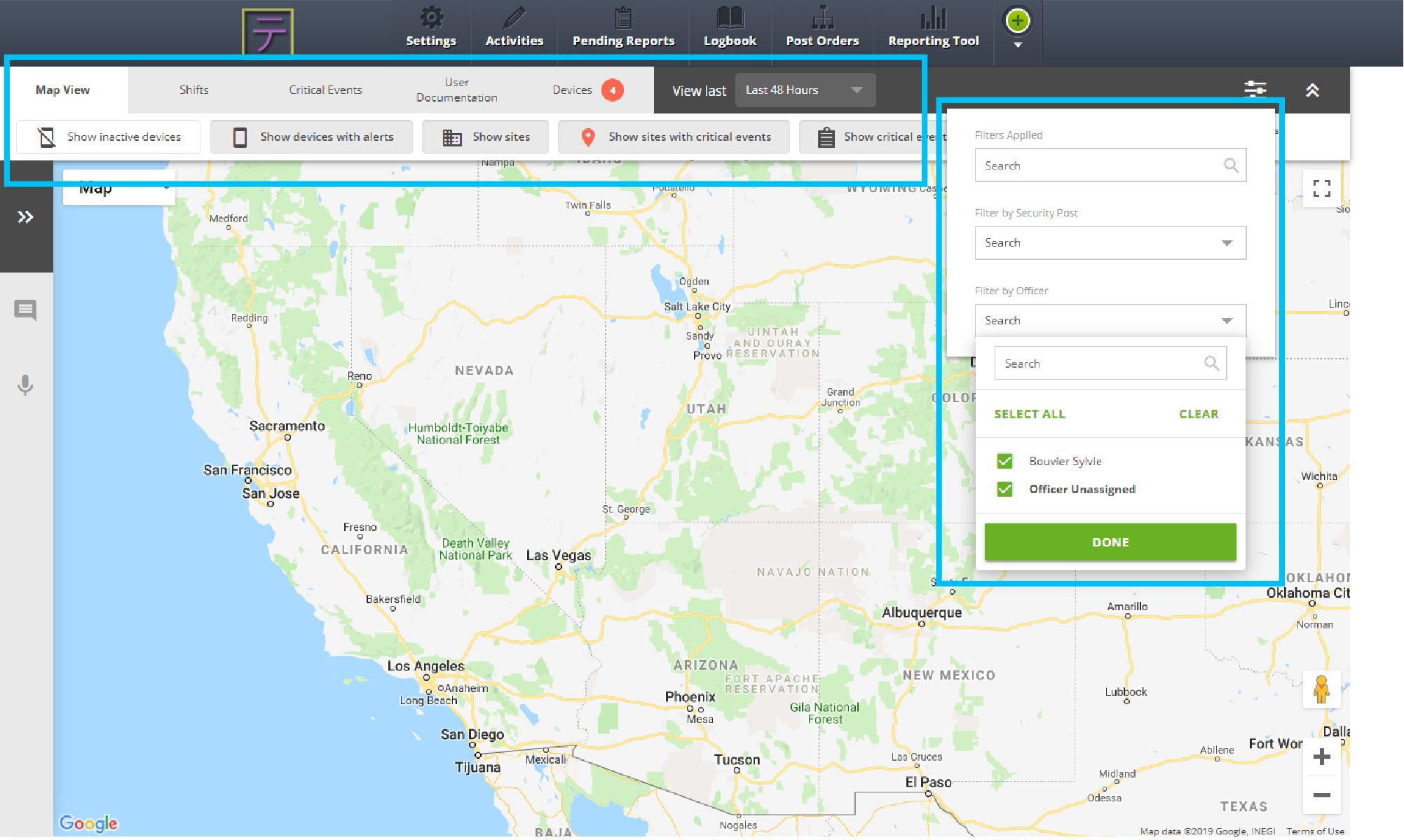Open Logbook book icon

[730, 17]
